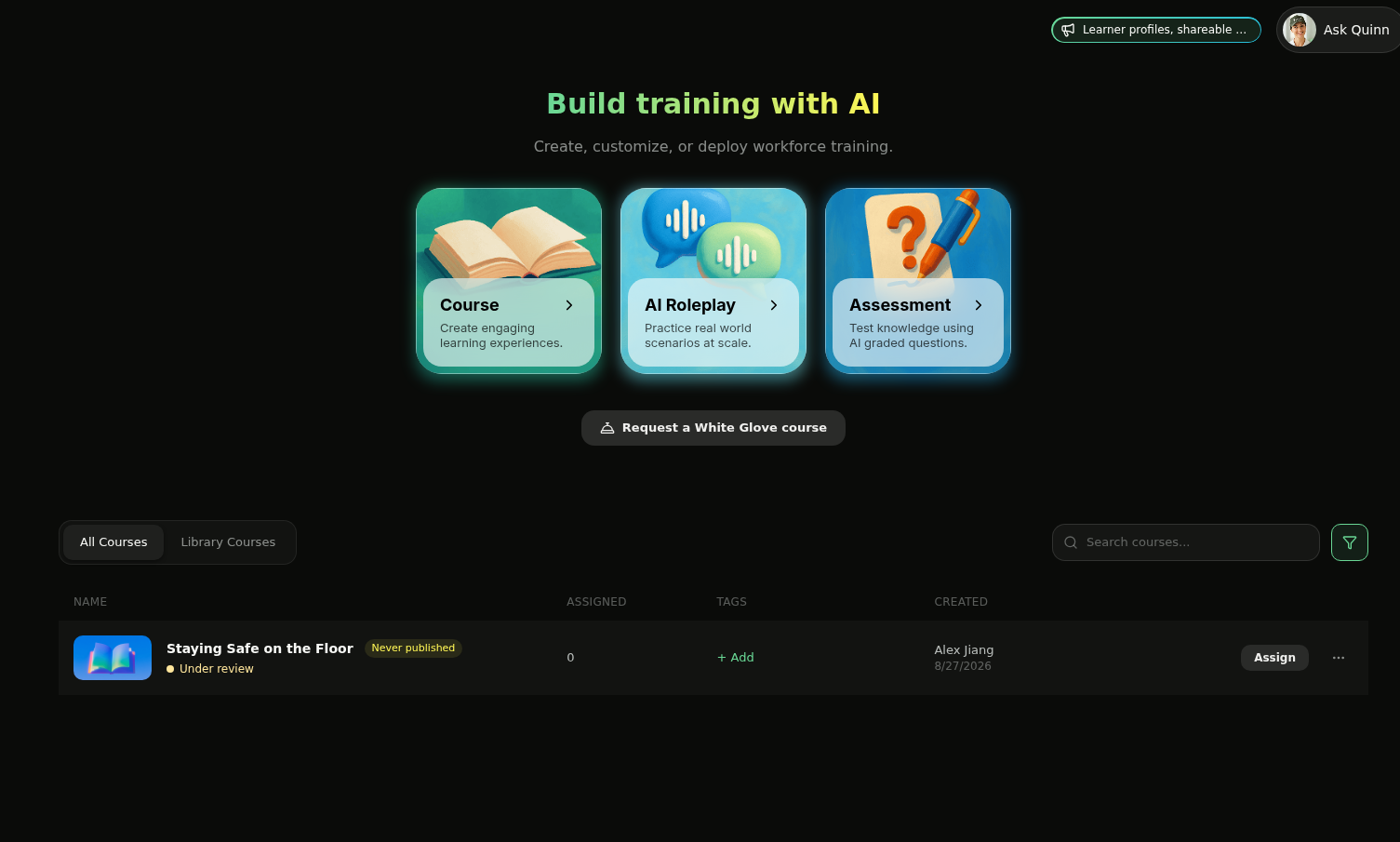The height and width of the screenshot is (842, 1400).
Task: Add a tag to the course row
Action: click(736, 658)
